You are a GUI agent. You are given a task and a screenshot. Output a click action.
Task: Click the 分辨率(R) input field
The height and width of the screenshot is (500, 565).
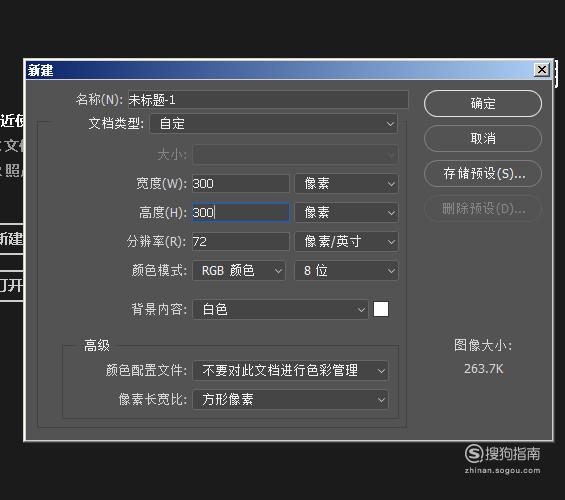[x=240, y=241]
